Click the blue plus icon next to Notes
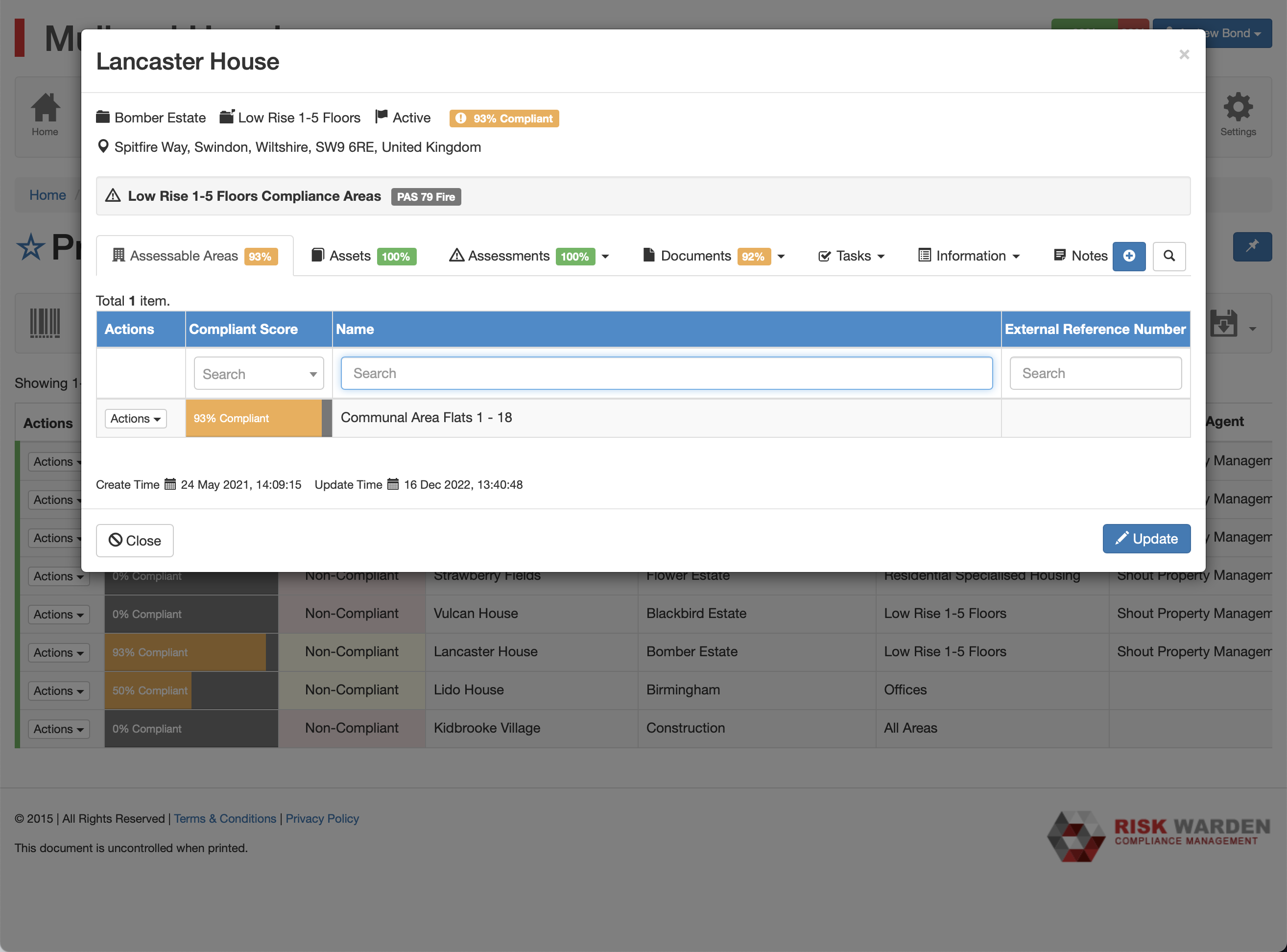 tap(1129, 256)
